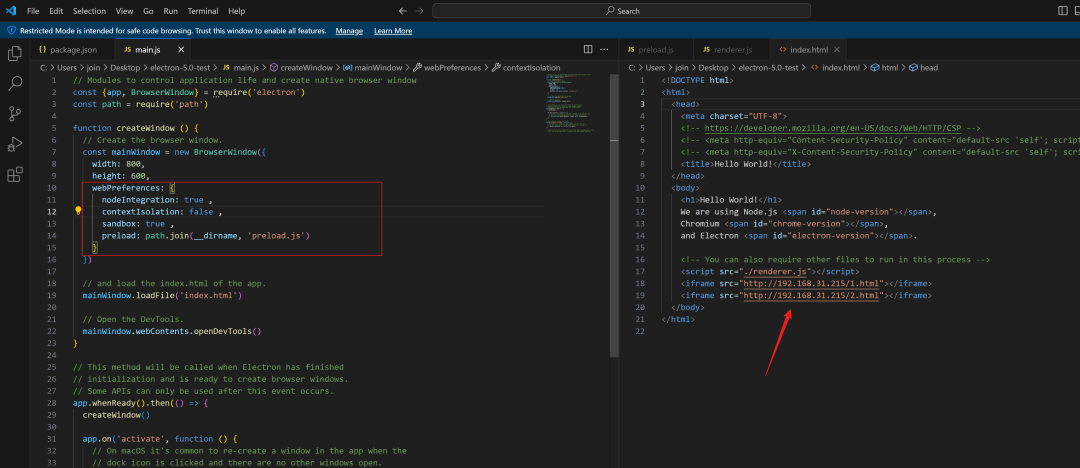Click the Learn More link in banner

393,31
